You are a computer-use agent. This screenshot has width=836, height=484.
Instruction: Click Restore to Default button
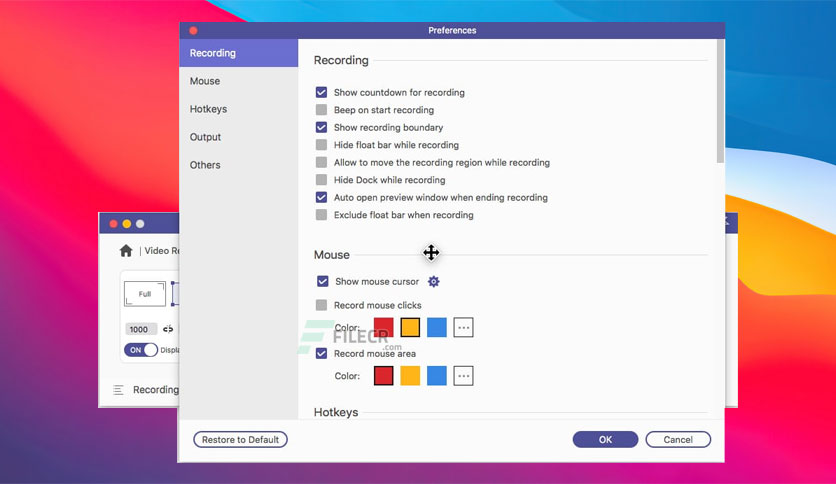click(x=240, y=440)
